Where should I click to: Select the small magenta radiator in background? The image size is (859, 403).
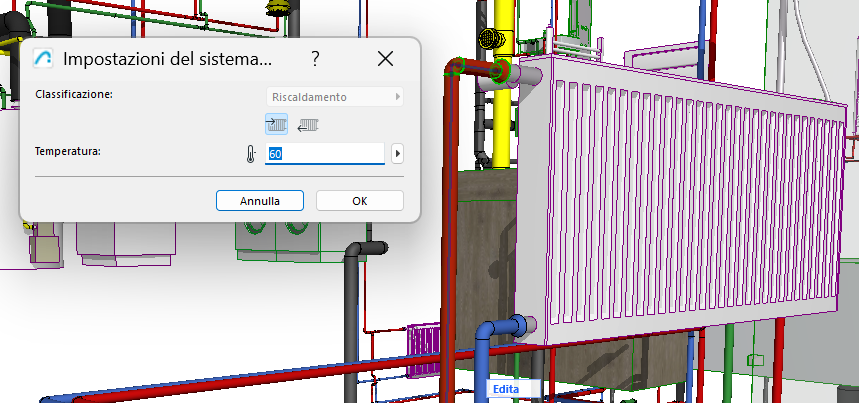pyautogui.click(x=423, y=350)
